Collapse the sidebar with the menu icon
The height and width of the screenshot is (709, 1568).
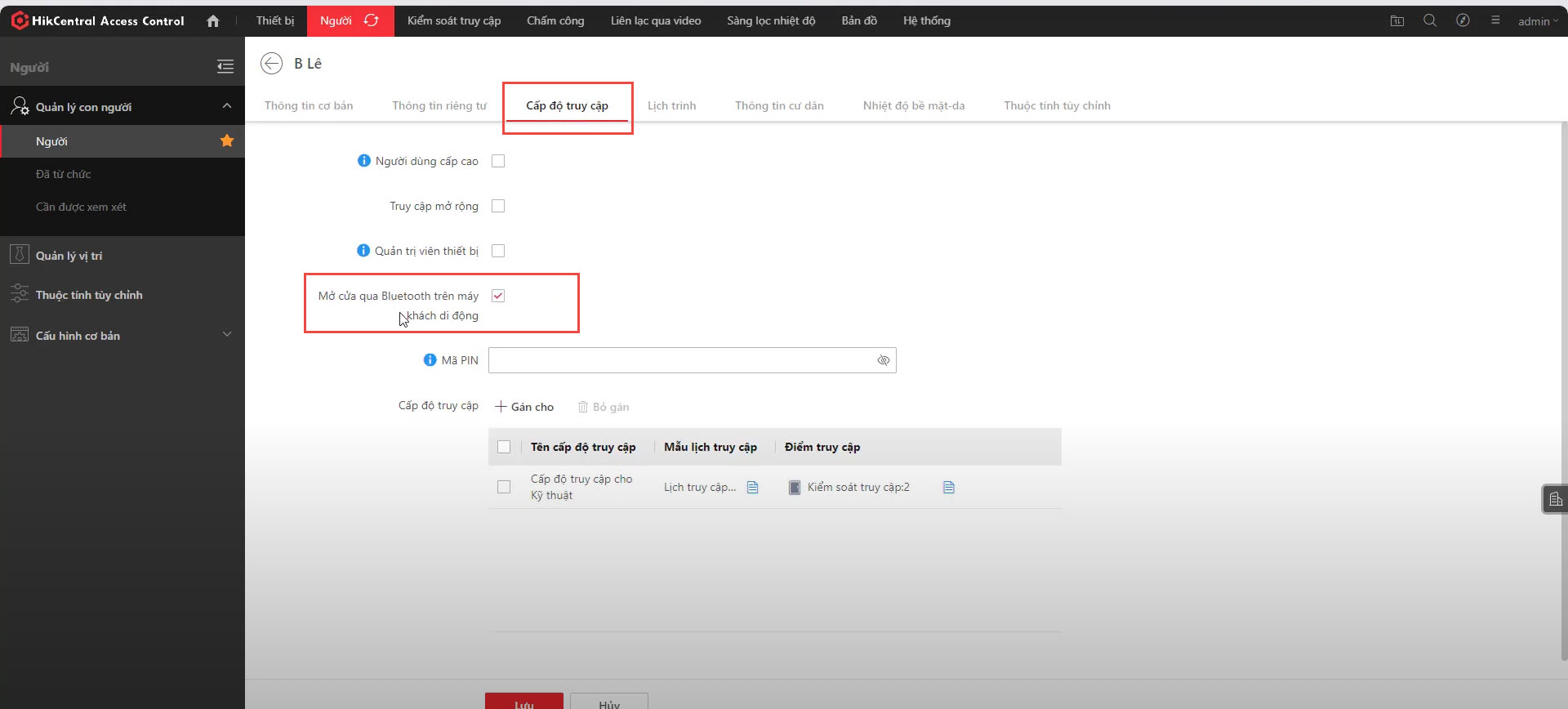pos(225,67)
